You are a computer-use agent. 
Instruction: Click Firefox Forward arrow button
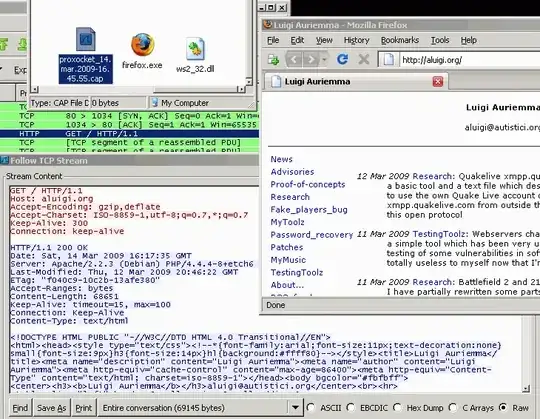[x=311, y=60]
